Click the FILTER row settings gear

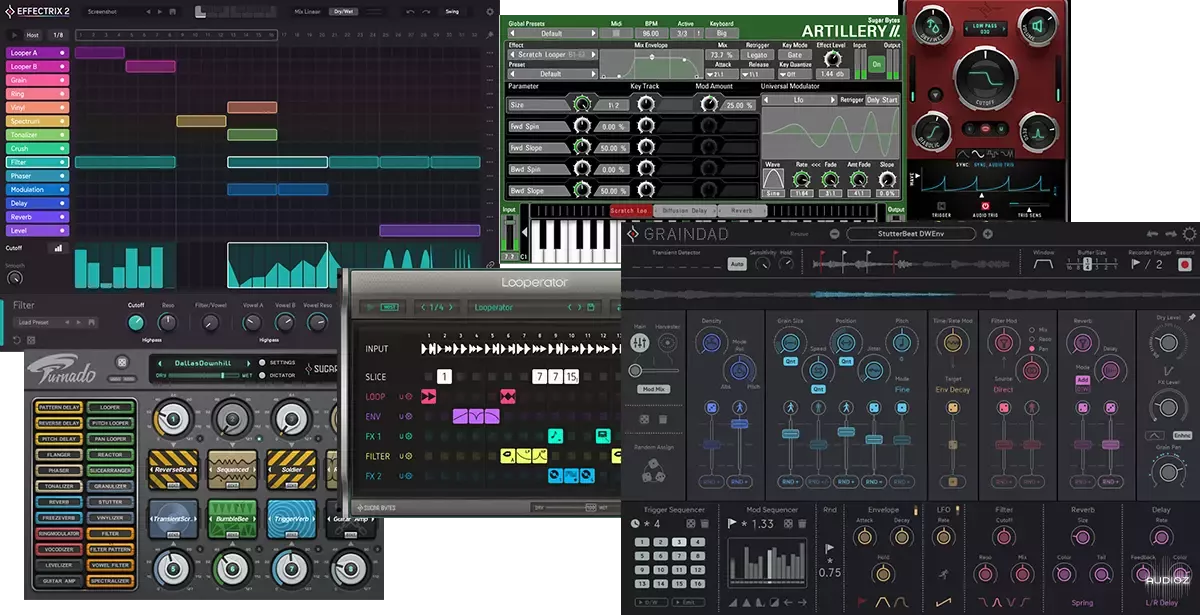pos(408,456)
